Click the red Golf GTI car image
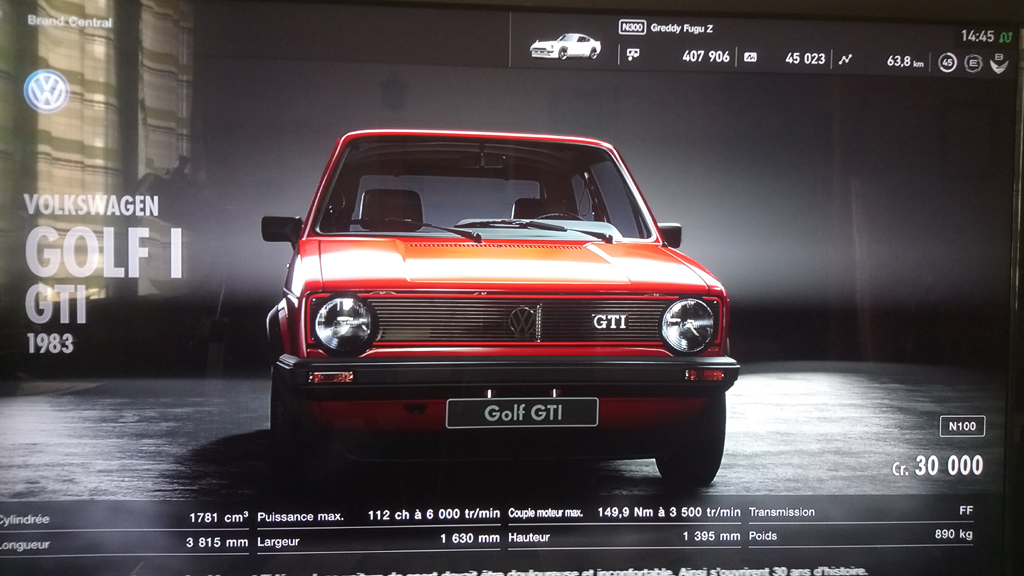Image resolution: width=1024 pixels, height=576 pixels. (500, 307)
